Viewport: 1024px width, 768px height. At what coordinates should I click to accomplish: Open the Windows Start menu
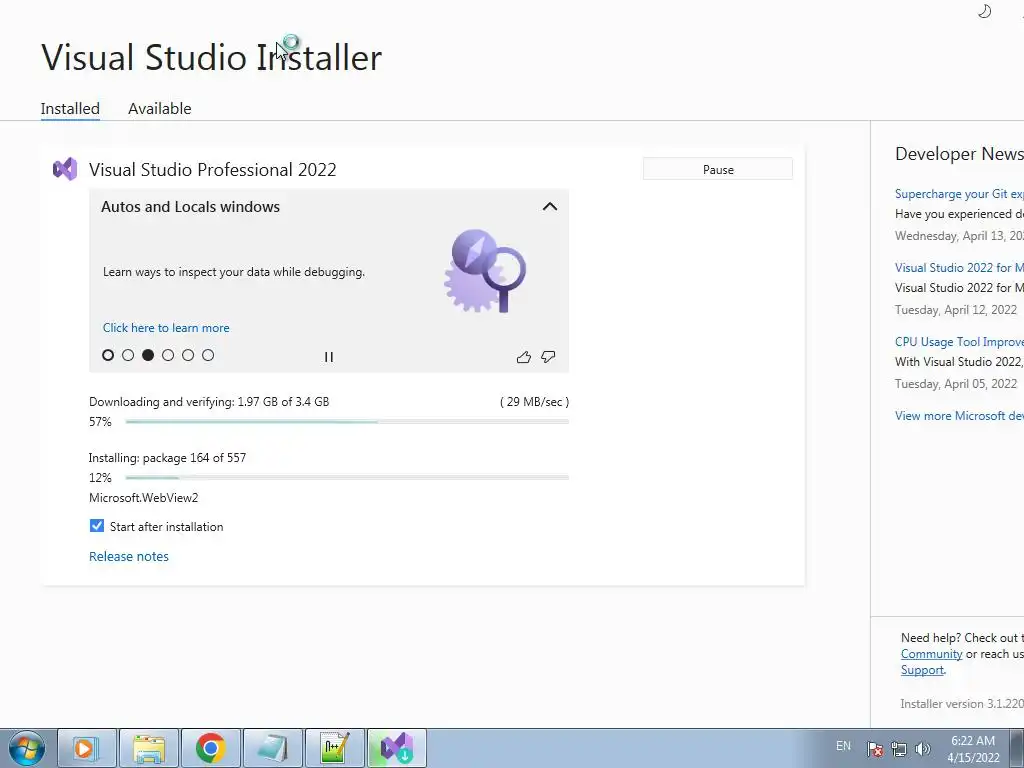[x=27, y=748]
